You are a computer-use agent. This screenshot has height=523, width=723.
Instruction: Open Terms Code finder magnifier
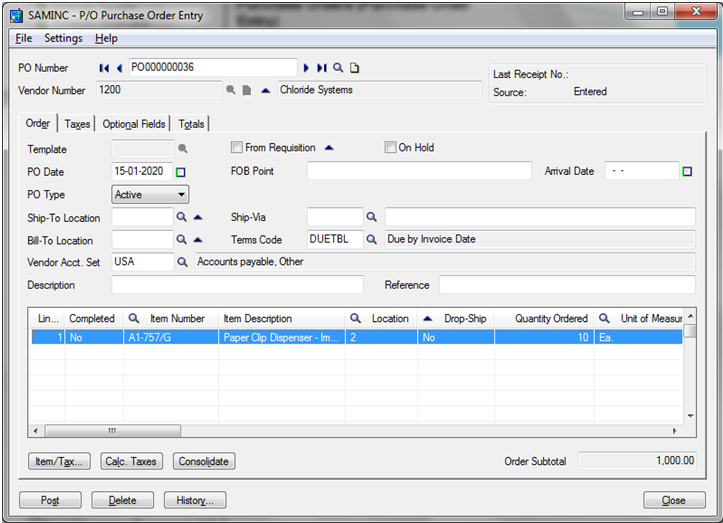pyautogui.click(x=371, y=239)
